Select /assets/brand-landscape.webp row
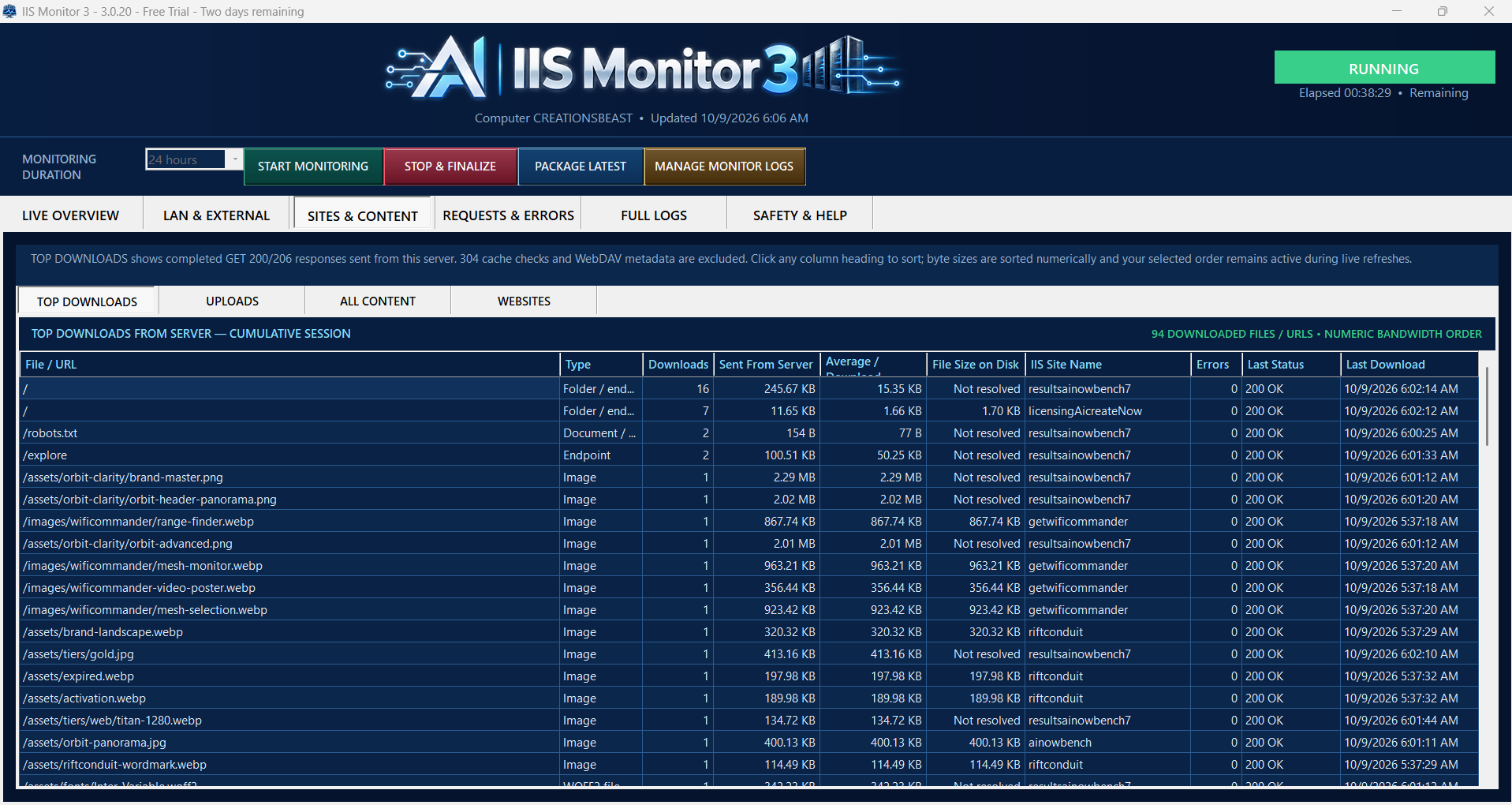This screenshot has height=805, width=1512. [749, 632]
